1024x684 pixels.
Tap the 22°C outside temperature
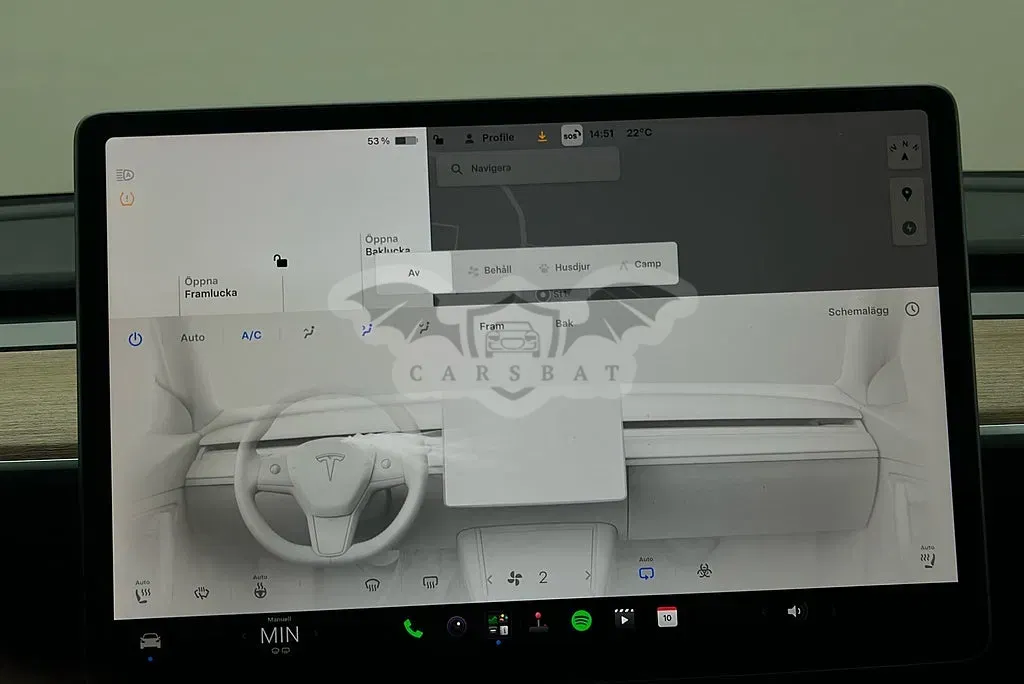(x=639, y=133)
